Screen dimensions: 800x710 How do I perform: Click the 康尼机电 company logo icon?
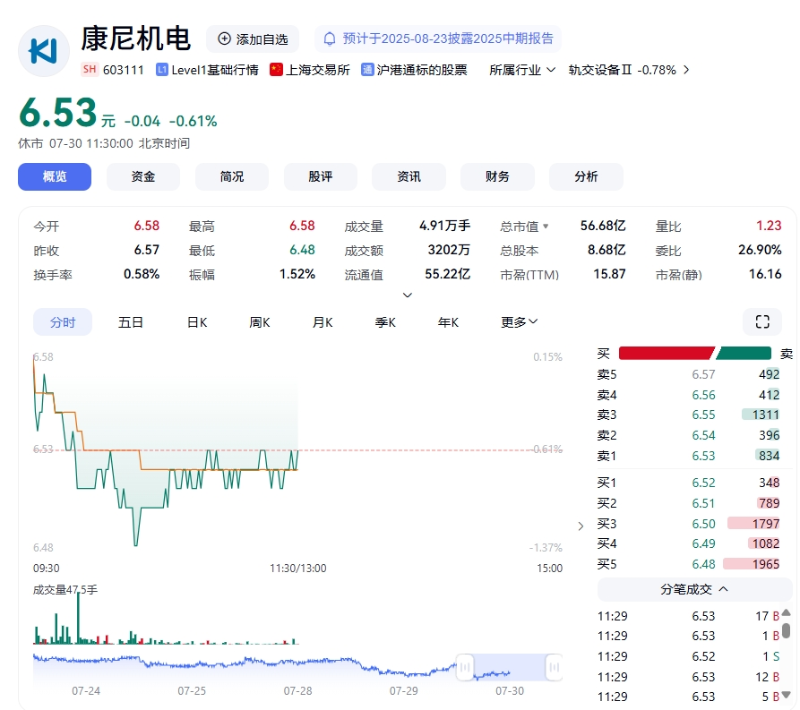(43, 50)
